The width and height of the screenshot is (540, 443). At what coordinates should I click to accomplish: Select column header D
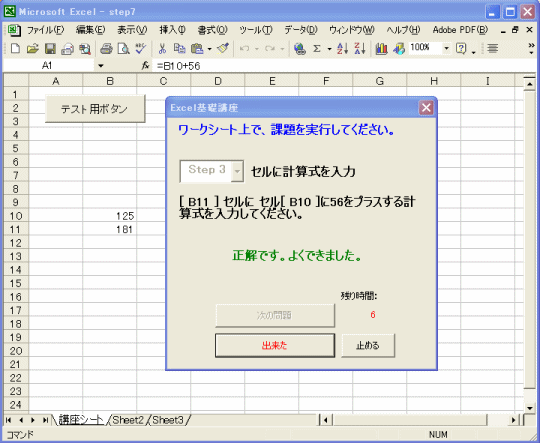click(218, 81)
